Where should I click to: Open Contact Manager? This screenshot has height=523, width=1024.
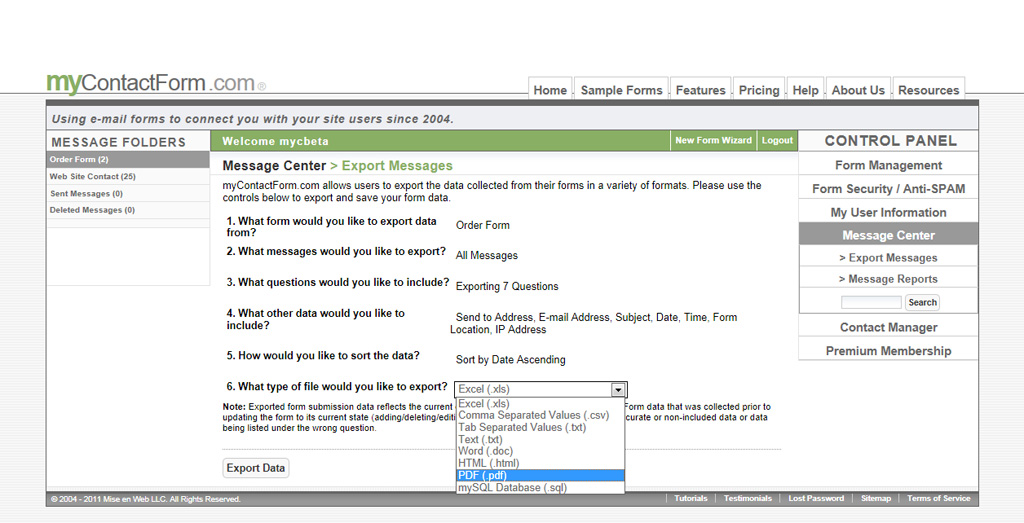(x=888, y=327)
